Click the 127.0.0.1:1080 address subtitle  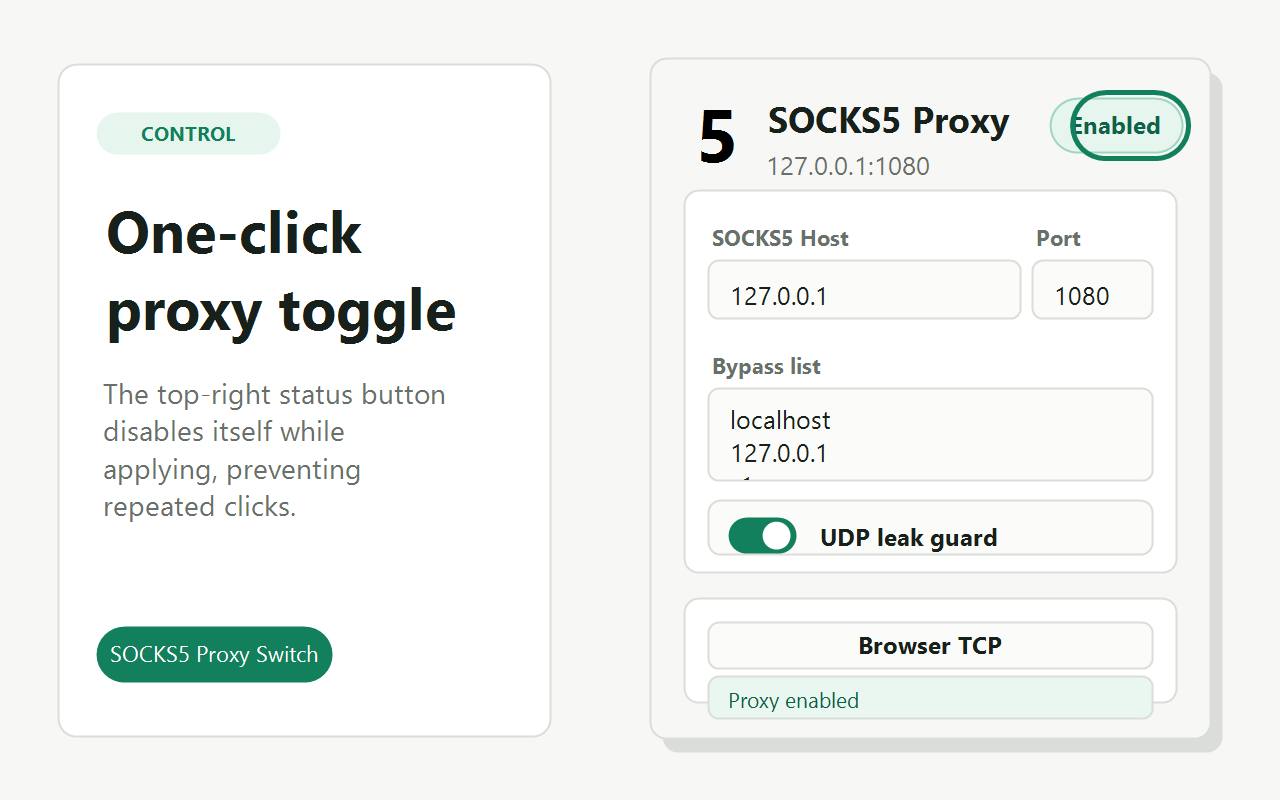pyautogui.click(x=848, y=166)
